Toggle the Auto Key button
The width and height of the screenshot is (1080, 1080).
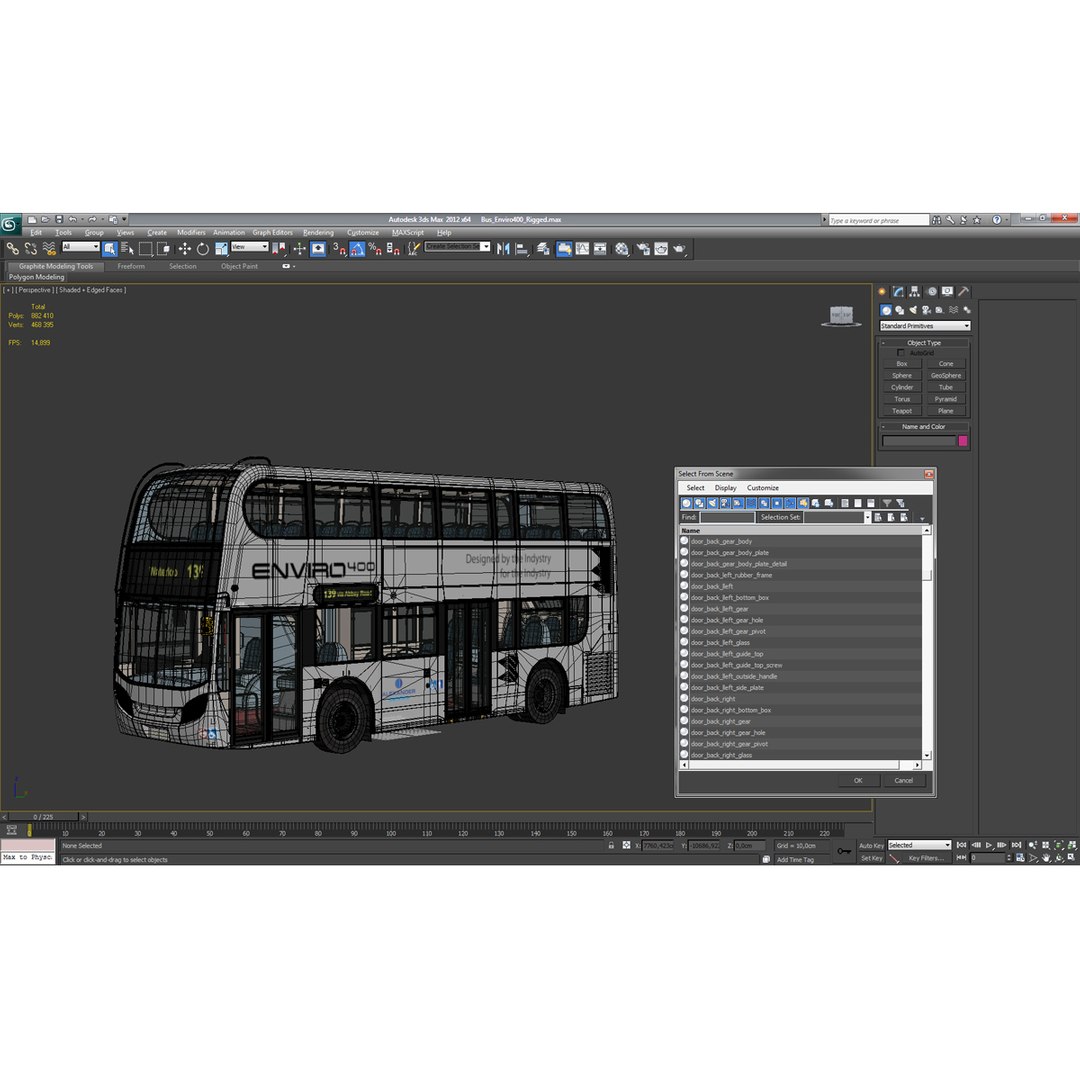click(871, 845)
